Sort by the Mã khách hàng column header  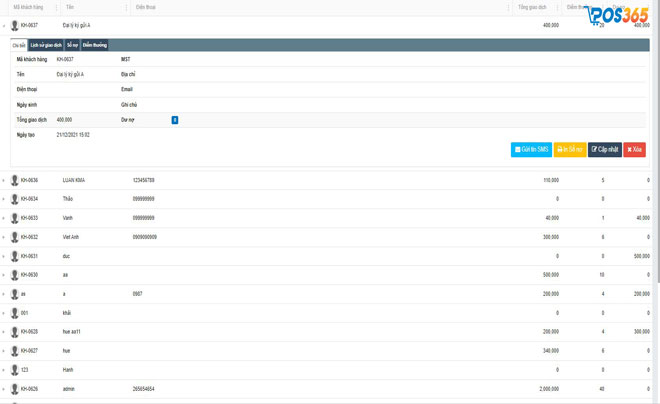point(28,7)
